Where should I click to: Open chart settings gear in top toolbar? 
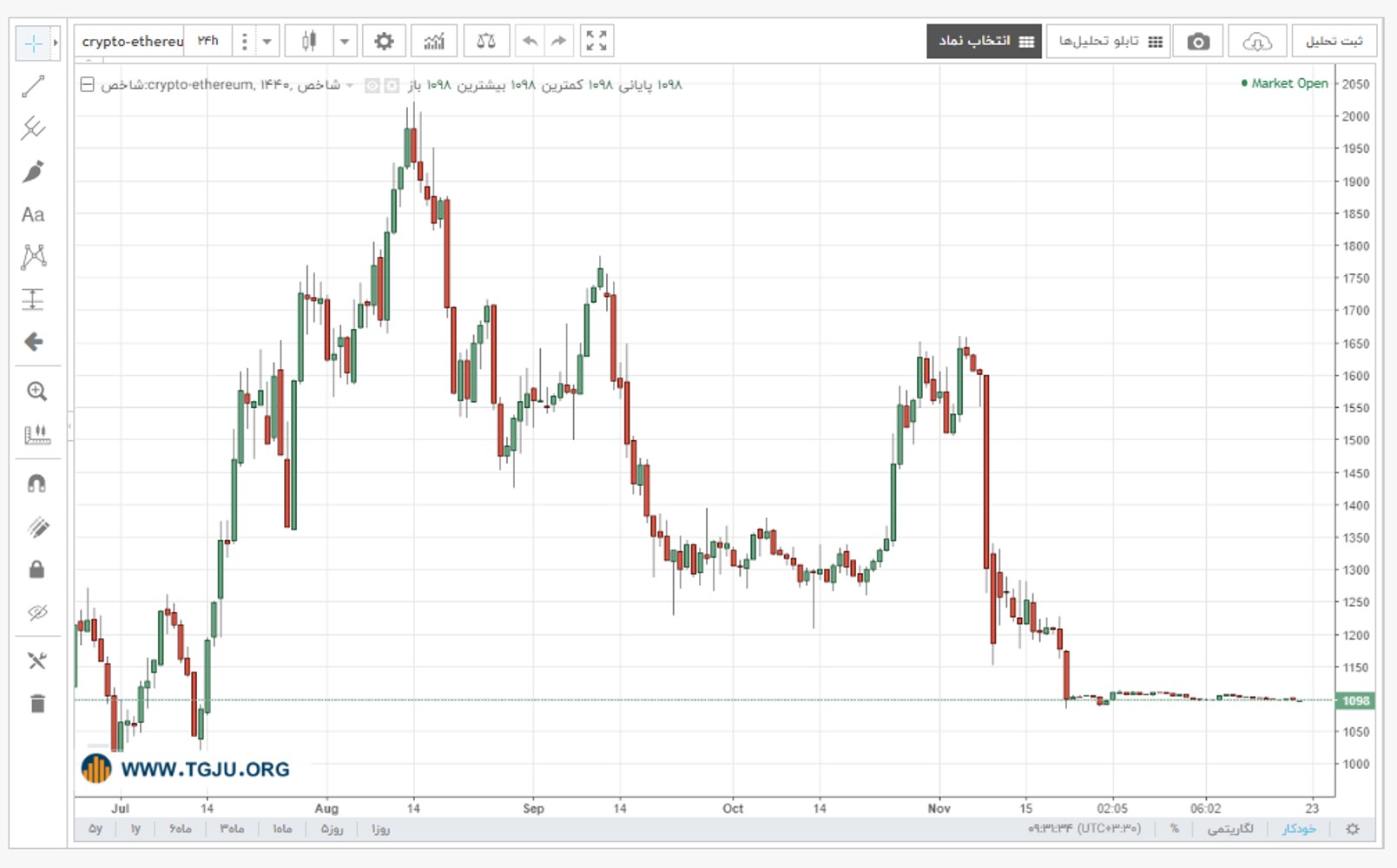[384, 41]
